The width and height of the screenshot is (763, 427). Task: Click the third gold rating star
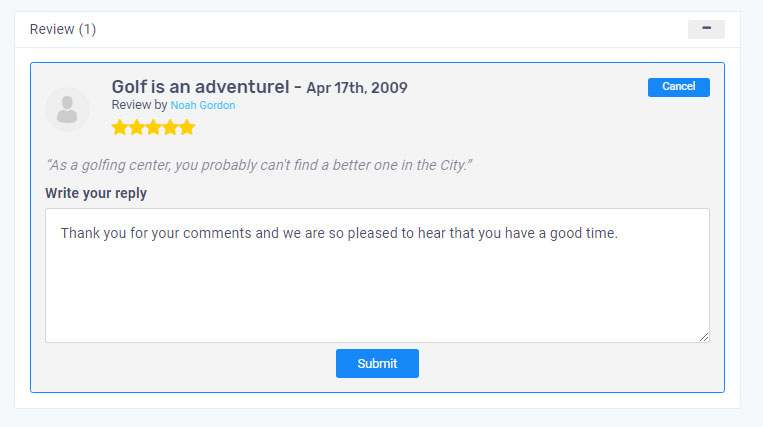[x=153, y=127]
